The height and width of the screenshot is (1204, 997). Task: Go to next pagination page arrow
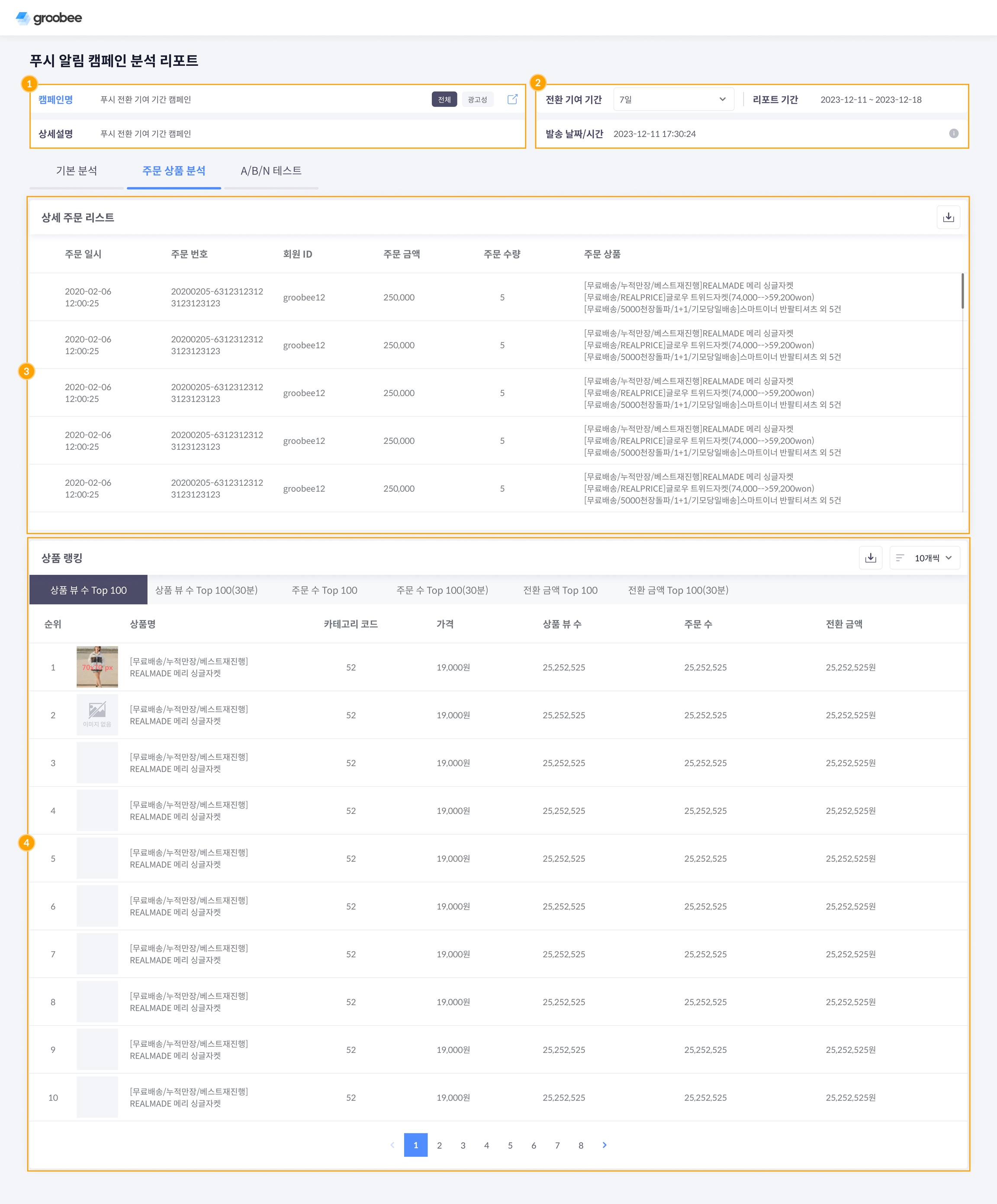click(605, 1145)
